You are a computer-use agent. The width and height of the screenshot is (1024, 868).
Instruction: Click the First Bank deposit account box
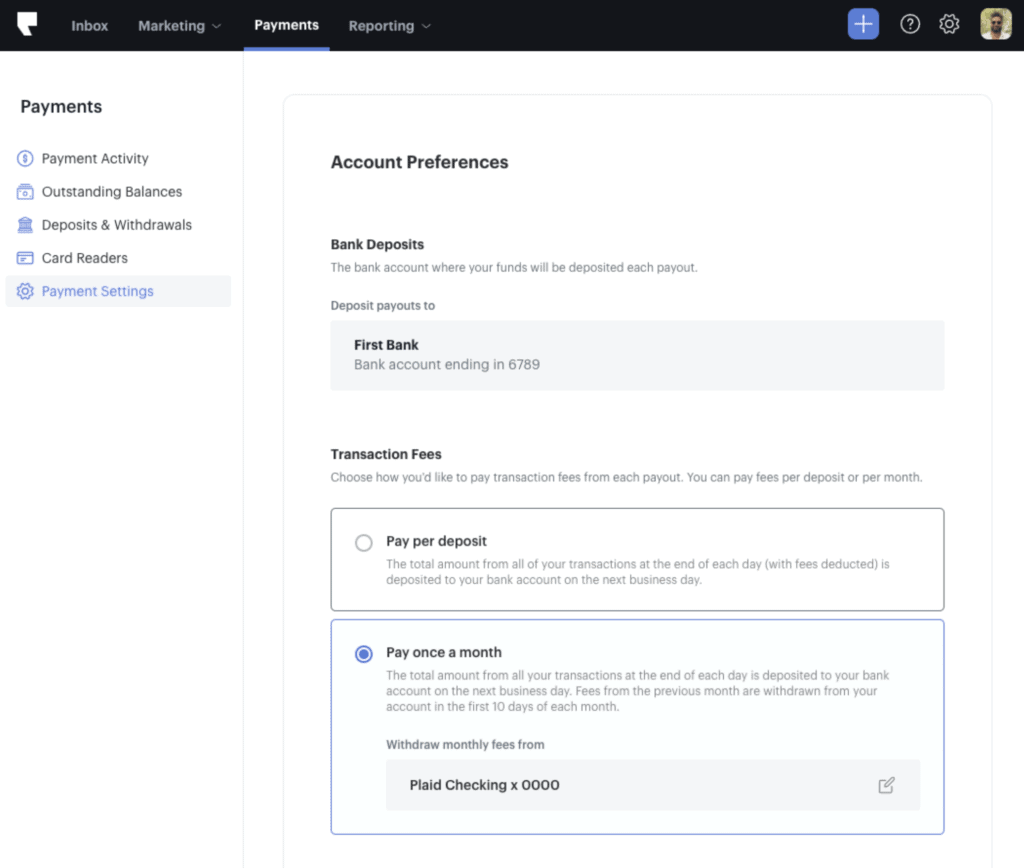(636, 355)
